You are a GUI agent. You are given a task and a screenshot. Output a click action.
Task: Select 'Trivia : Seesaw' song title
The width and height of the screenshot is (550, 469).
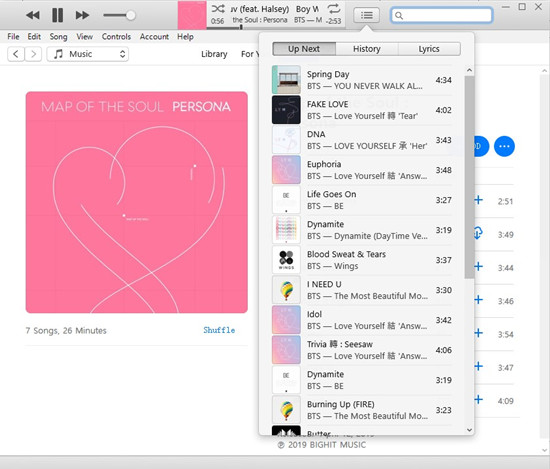click(340, 344)
